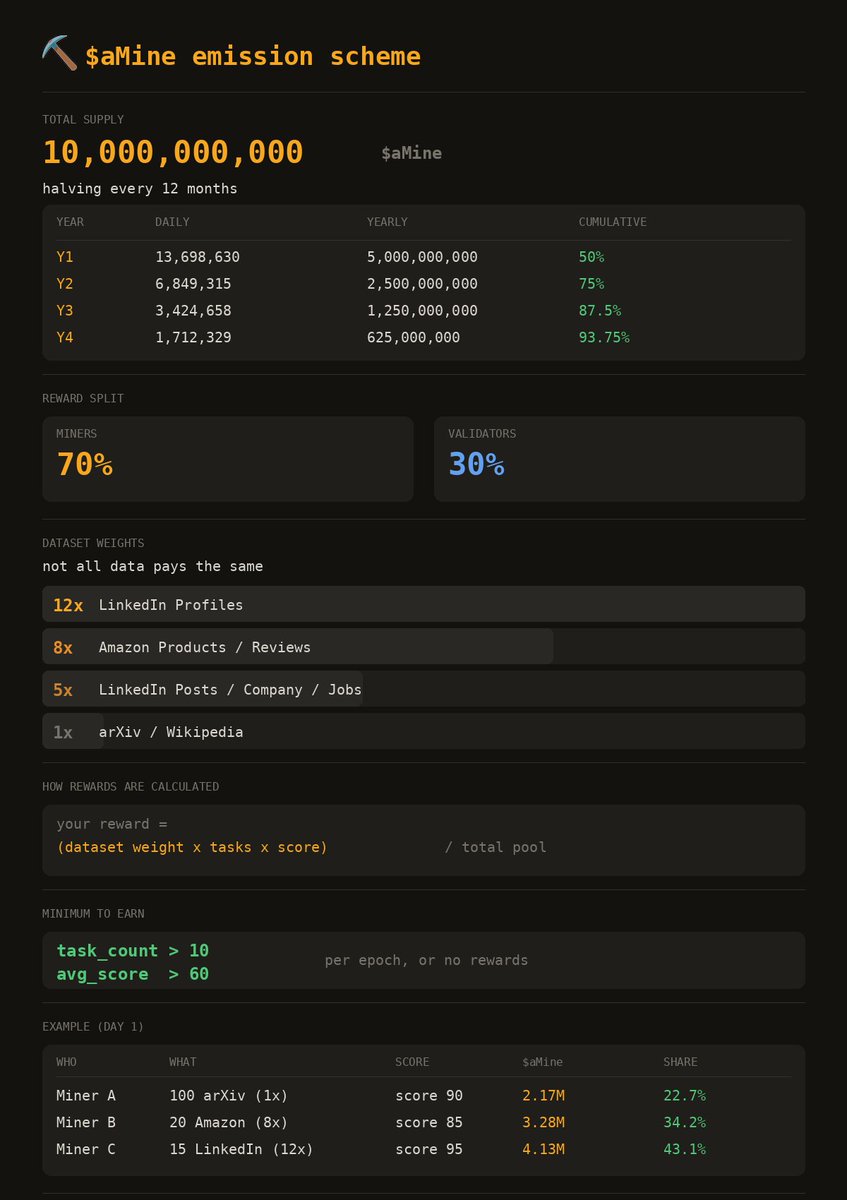The width and height of the screenshot is (847, 1200).
Task: Select the Y3 year label
Action: [65, 311]
